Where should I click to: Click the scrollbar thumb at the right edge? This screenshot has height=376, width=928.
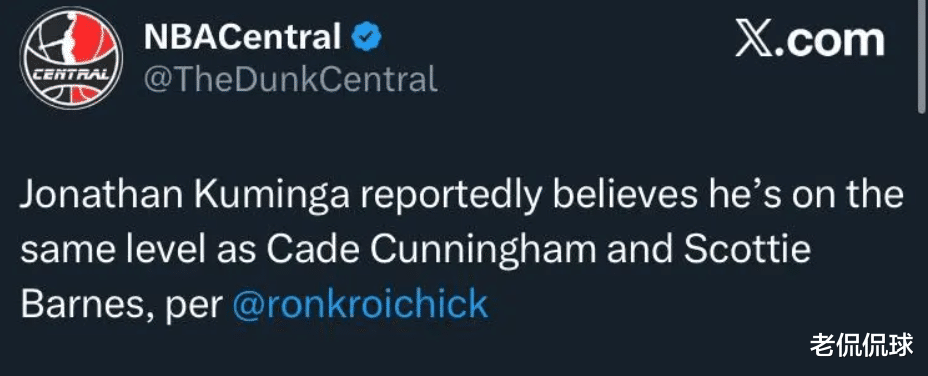click(922, 56)
